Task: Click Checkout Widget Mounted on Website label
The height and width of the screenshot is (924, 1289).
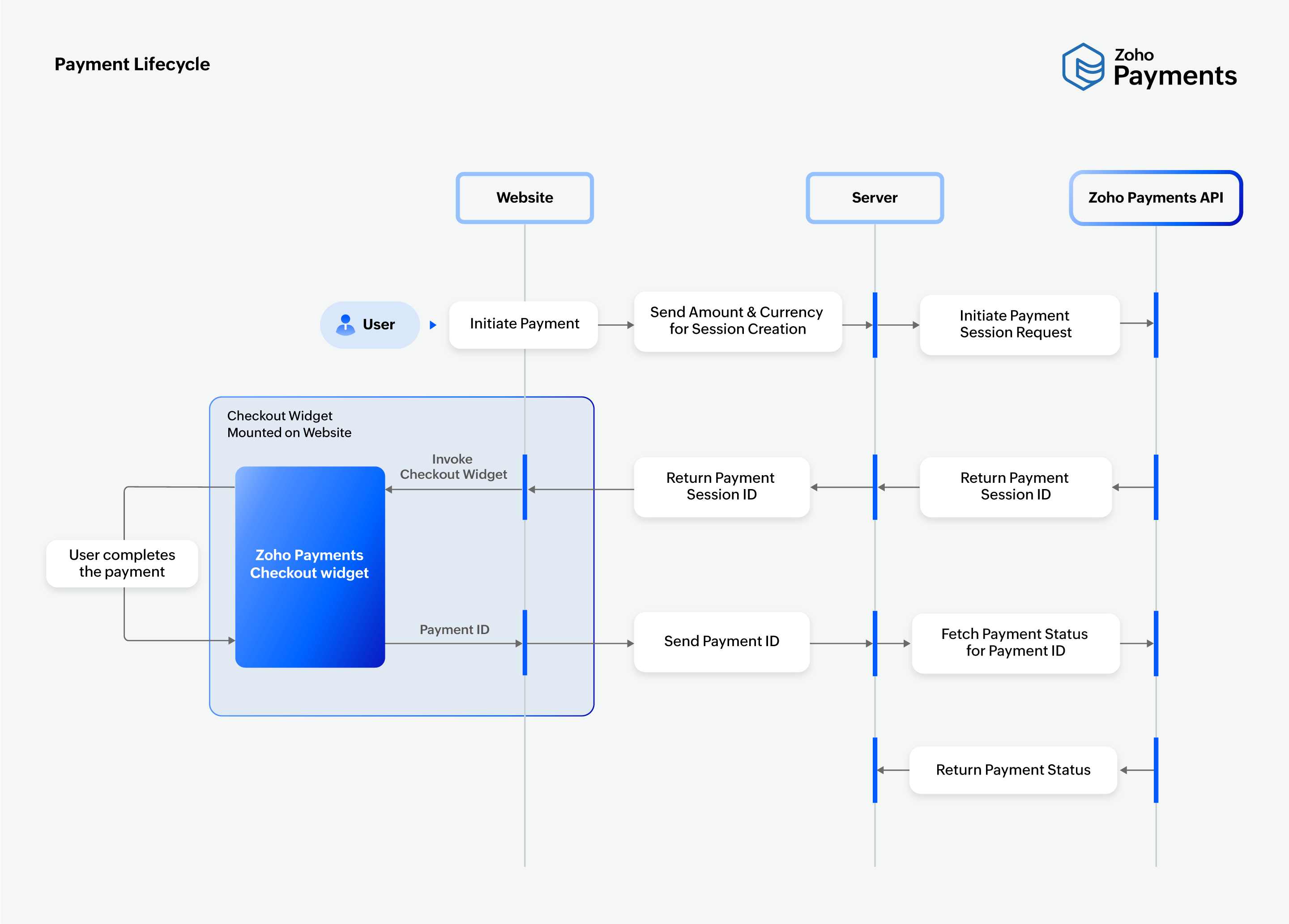Action: point(289,424)
